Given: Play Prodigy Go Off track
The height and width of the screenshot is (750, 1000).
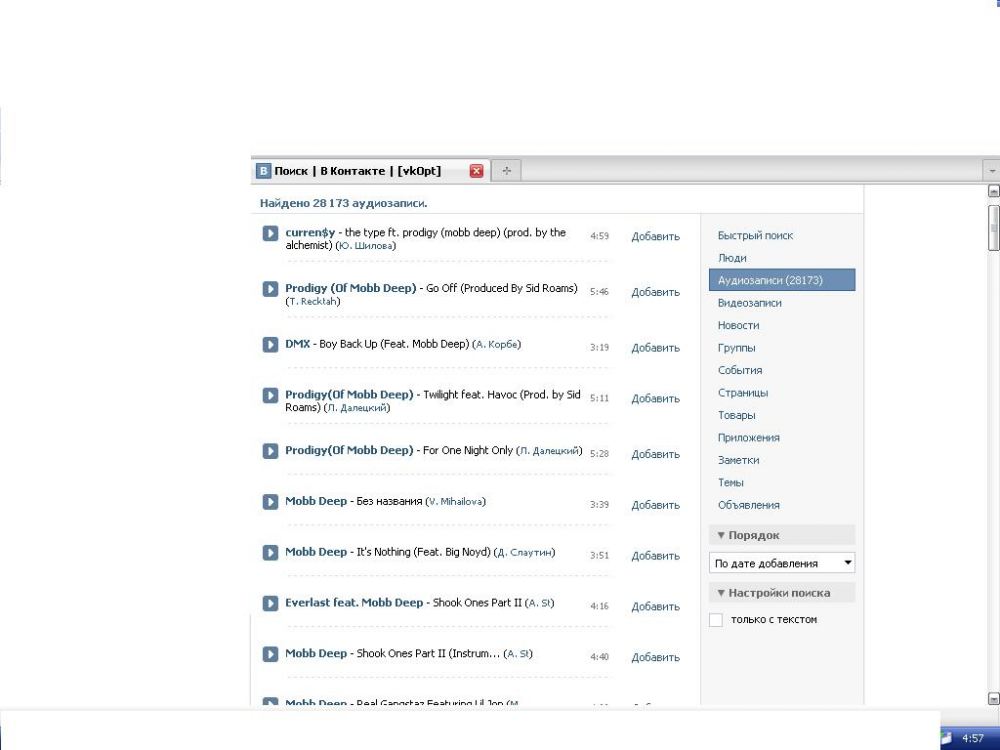Looking at the screenshot, I should (270, 289).
